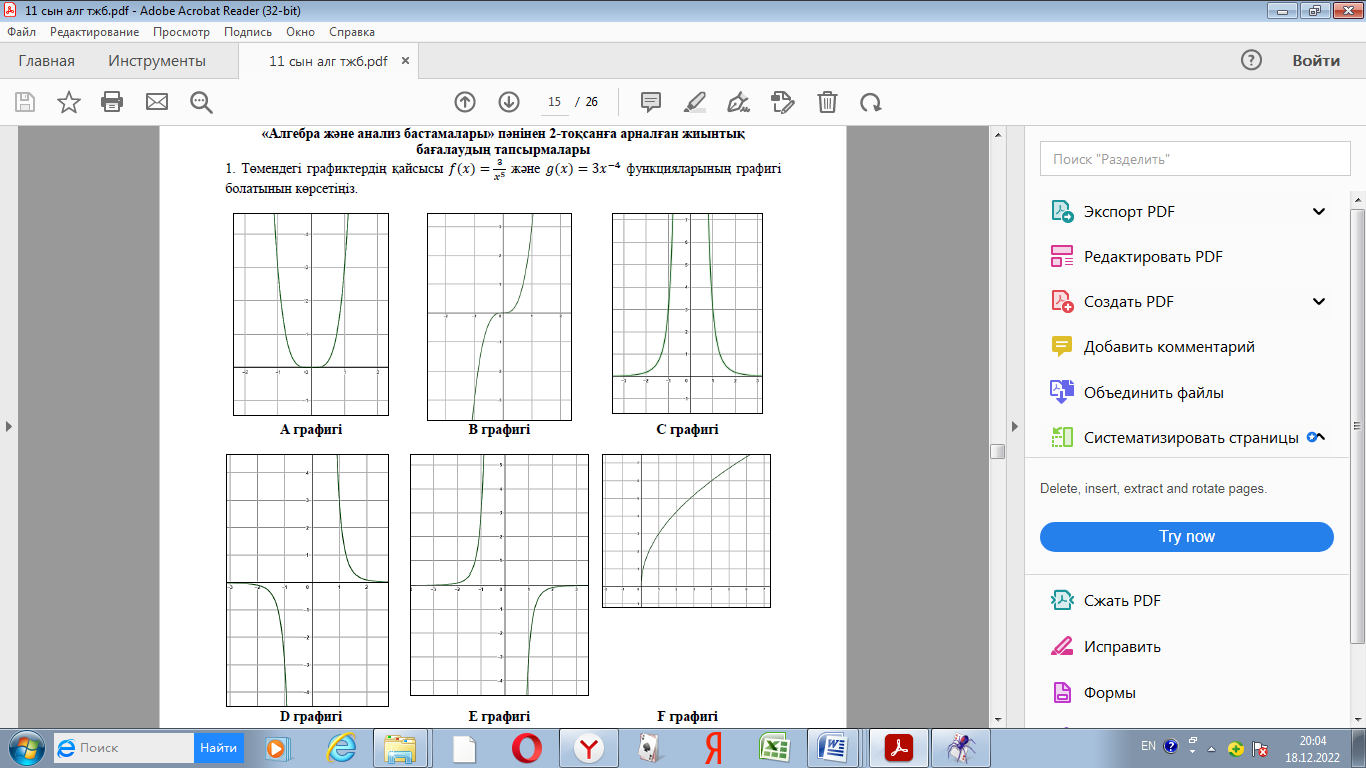Add a sticky note comment from the toolbar
This screenshot has height=768, width=1366.
point(651,101)
